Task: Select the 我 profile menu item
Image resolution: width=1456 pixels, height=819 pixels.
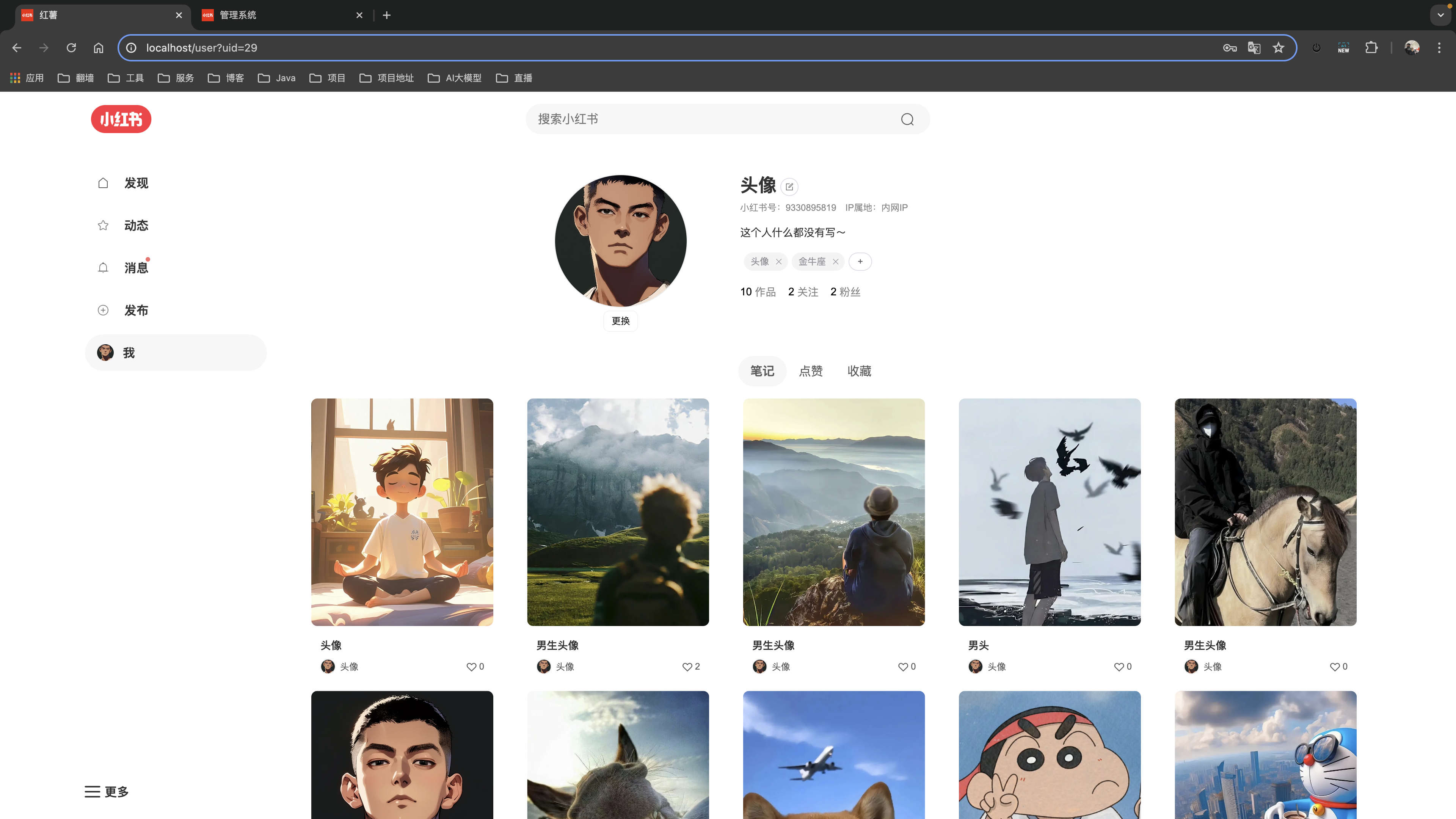Action: [176, 353]
